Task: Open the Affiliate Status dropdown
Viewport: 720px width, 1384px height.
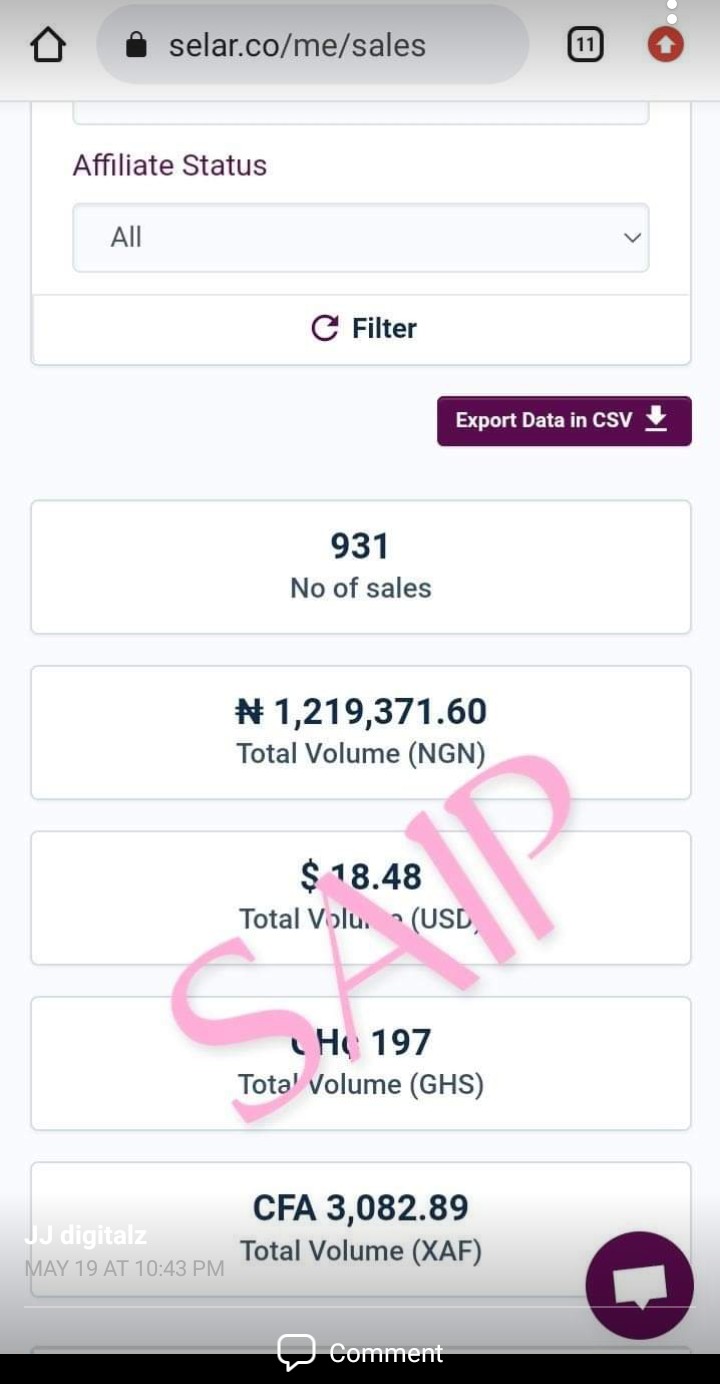Action: pyautogui.click(x=360, y=238)
